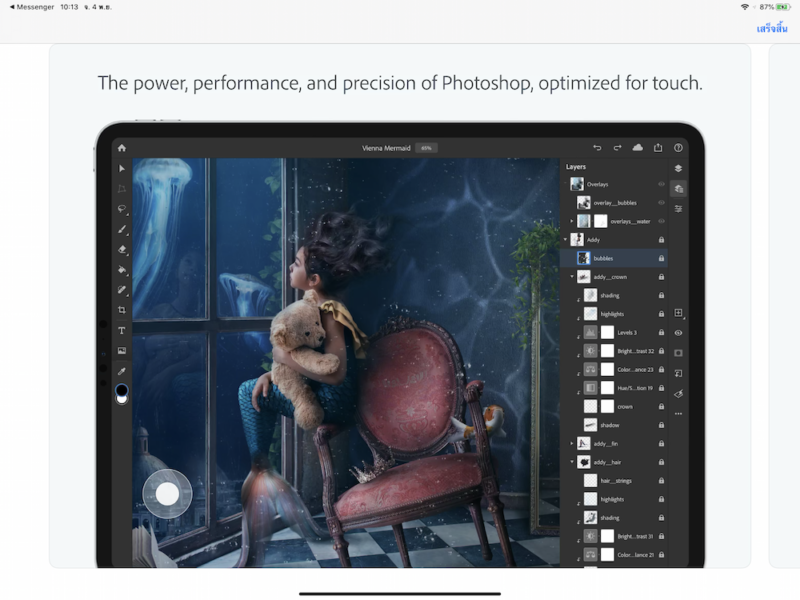This screenshot has height=600, width=800.
Task: Select the Type tool
Action: coord(122,330)
